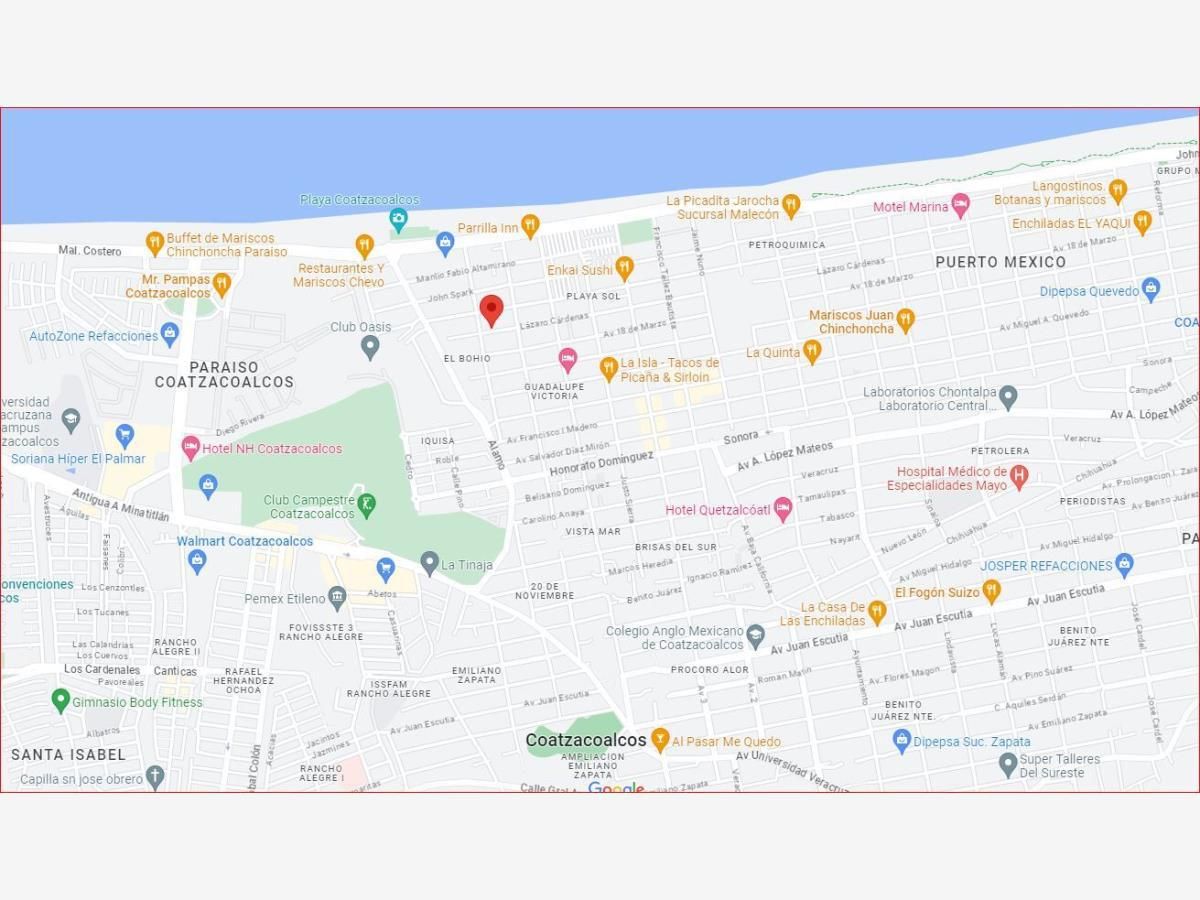This screenshot has height=900, width=1200.
Task: Open the Parrilla Inn restaurant icon
Action: (x=530, y=226)
